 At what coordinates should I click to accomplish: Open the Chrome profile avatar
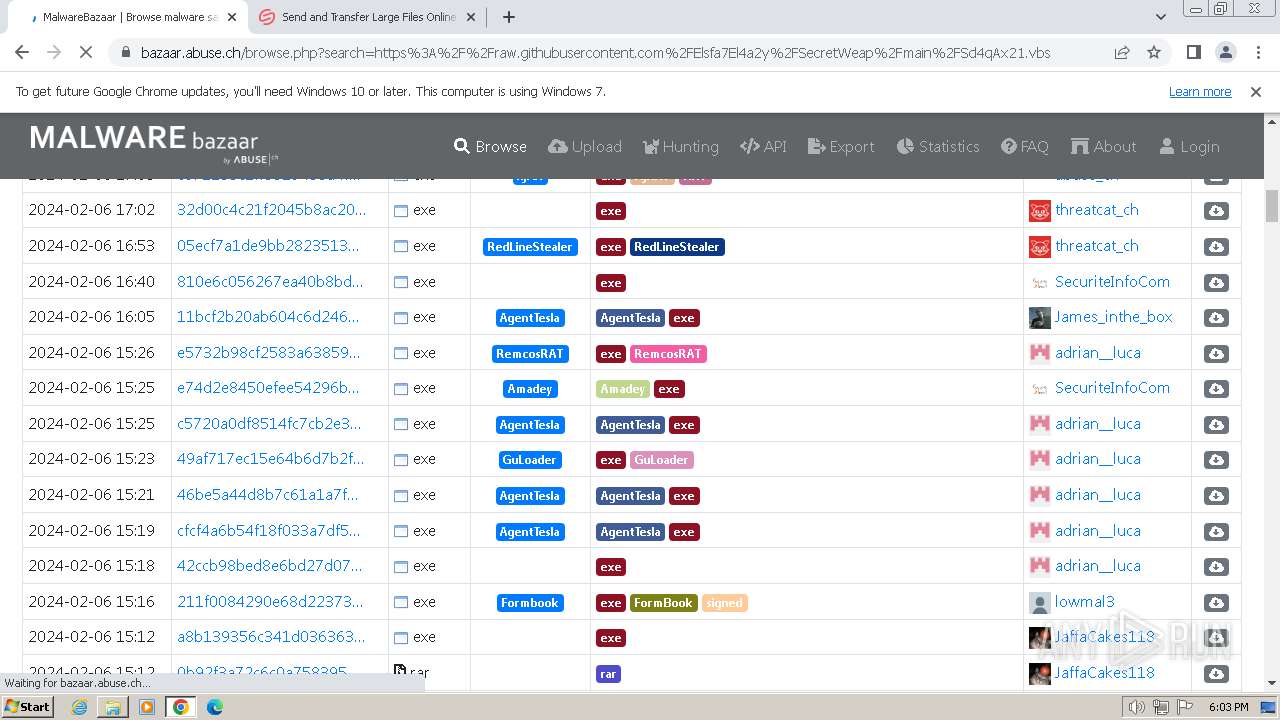[x=1226, y=52]
